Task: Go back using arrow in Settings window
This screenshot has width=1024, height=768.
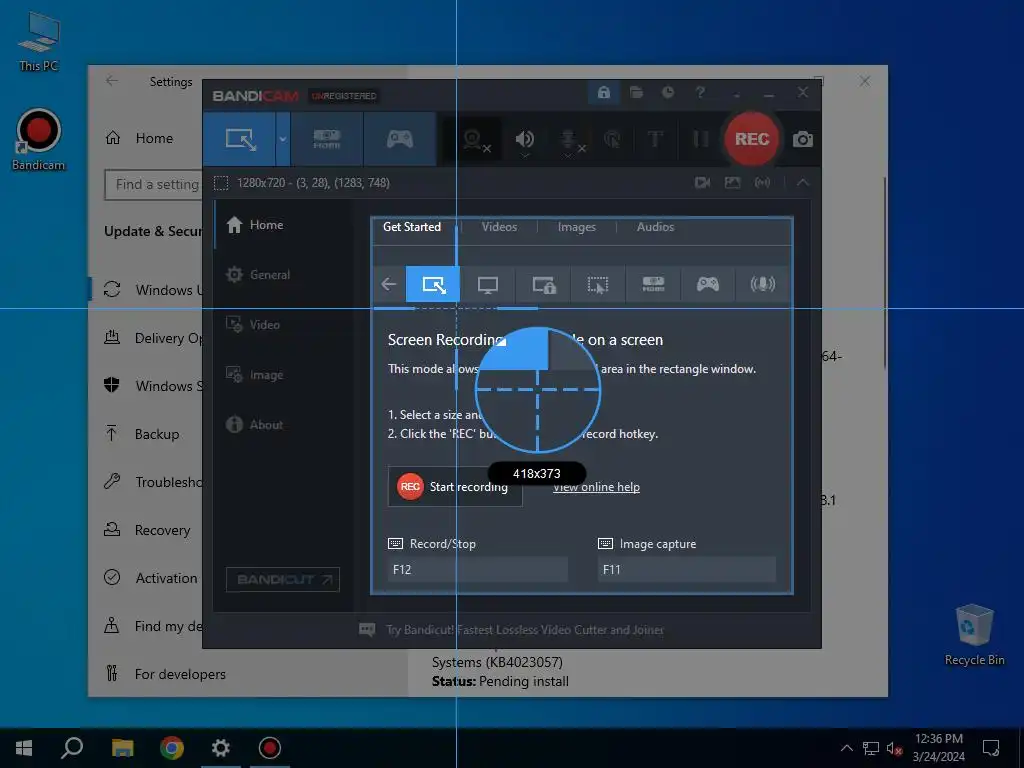Action: pyautogui.click(x=112, y=81)
